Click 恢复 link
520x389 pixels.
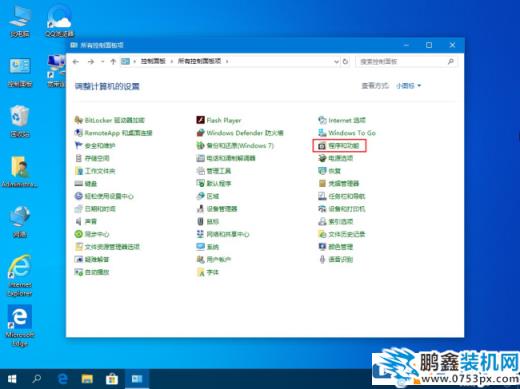click(x=334, y=171)
